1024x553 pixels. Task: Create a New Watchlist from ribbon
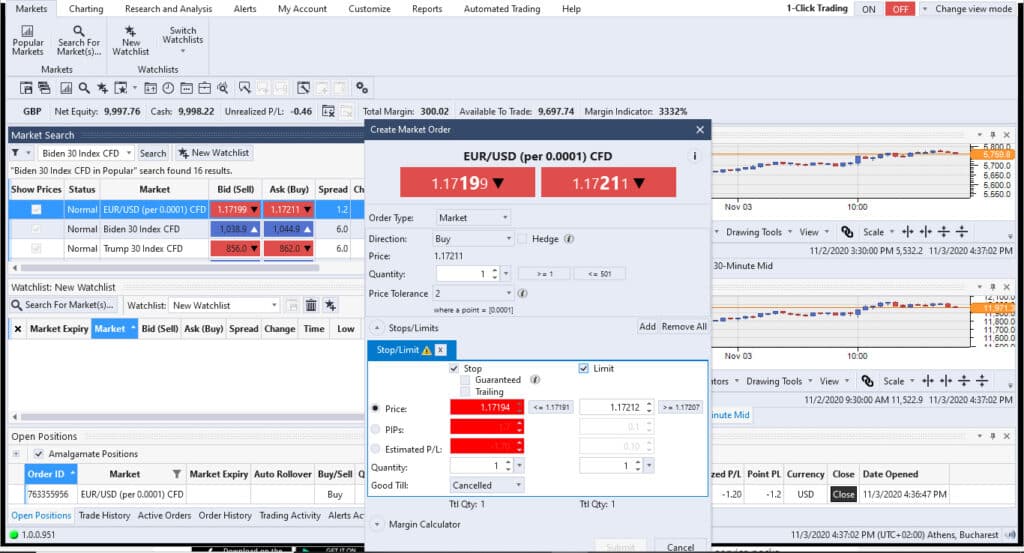click(131, 40)
